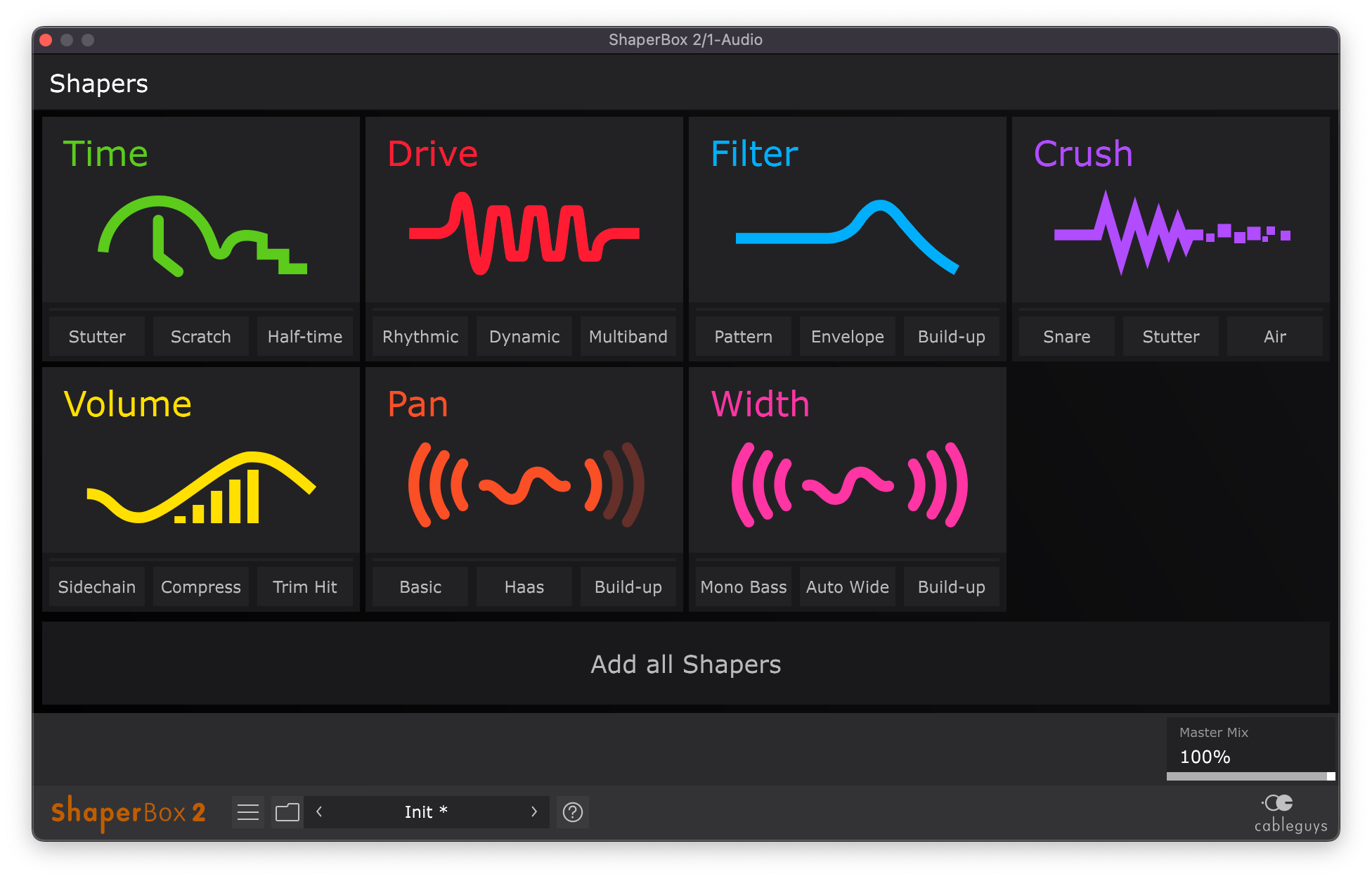Viewport: 1372px width, 879px height.
Task: Load the Crush Stutter preset
Action: 1171,336
